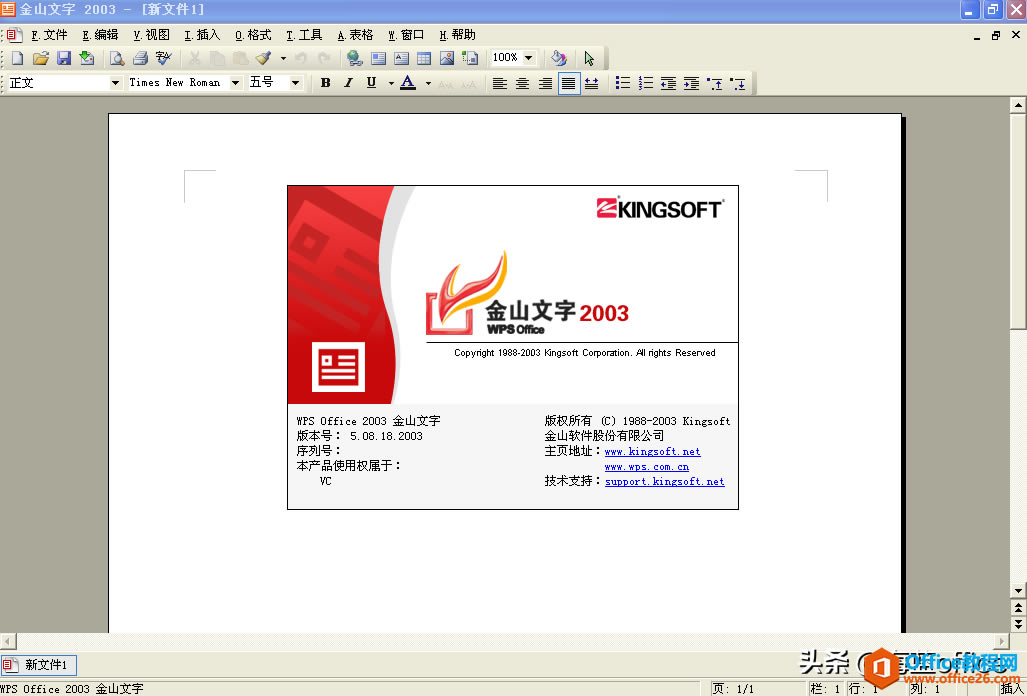Image resolution: width=1027 pixels, height=696 pixels.
Task: Decrease paragraph spacing with up arrow icon
Action: [x=715, y=83]
